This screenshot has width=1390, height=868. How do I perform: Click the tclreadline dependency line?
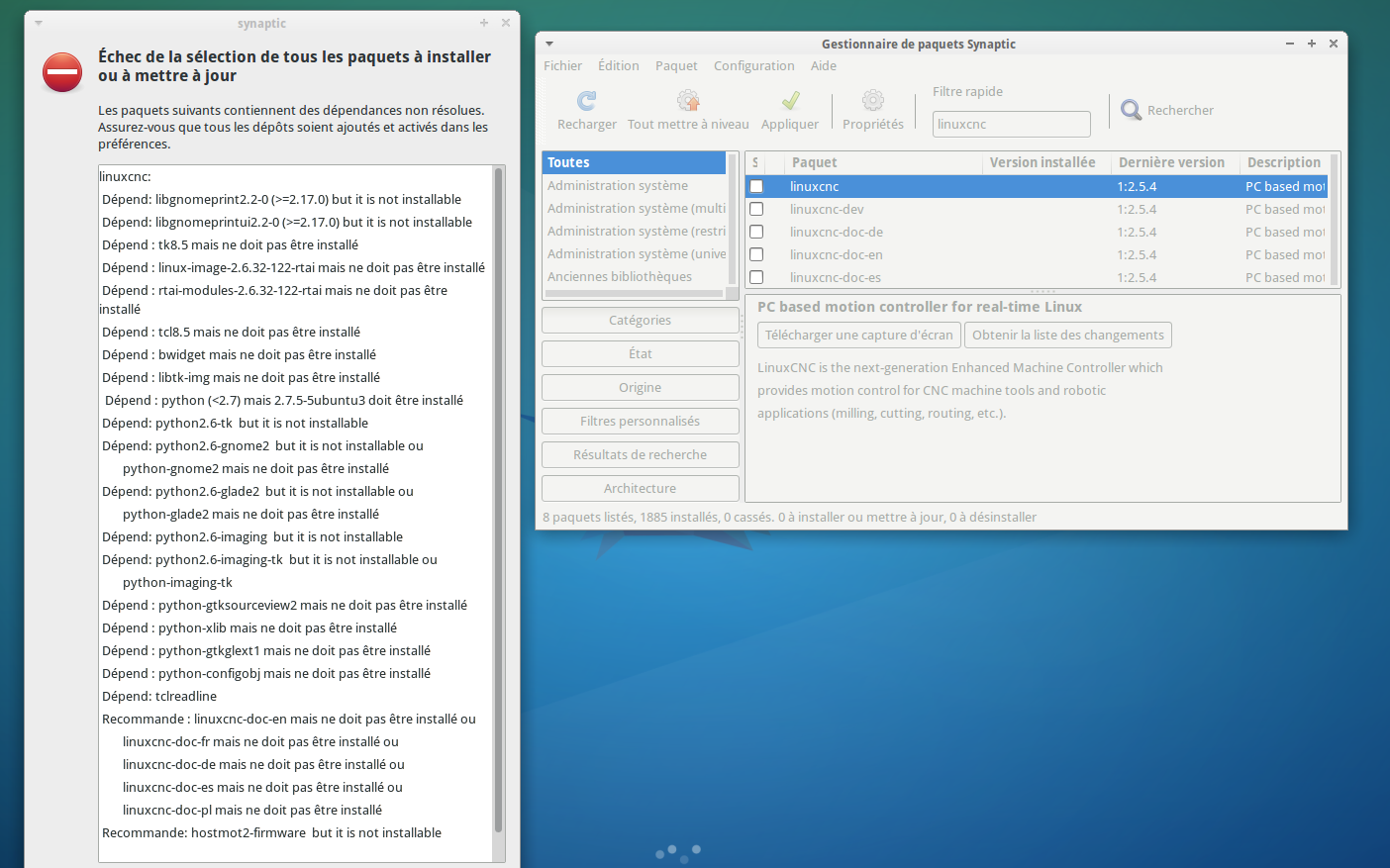[159, 696]
